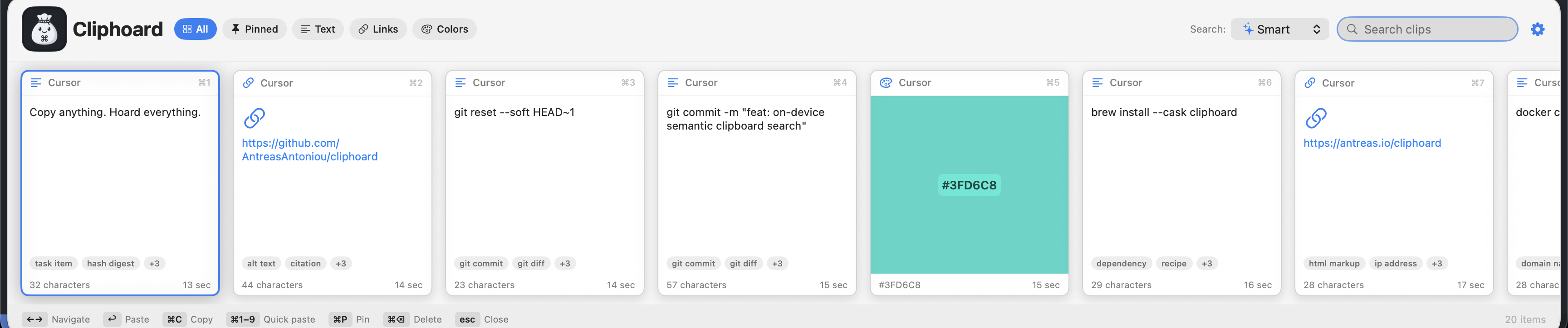Click the 'alt text' tag
Screen dimensions: 1568x328
[261, 264]
